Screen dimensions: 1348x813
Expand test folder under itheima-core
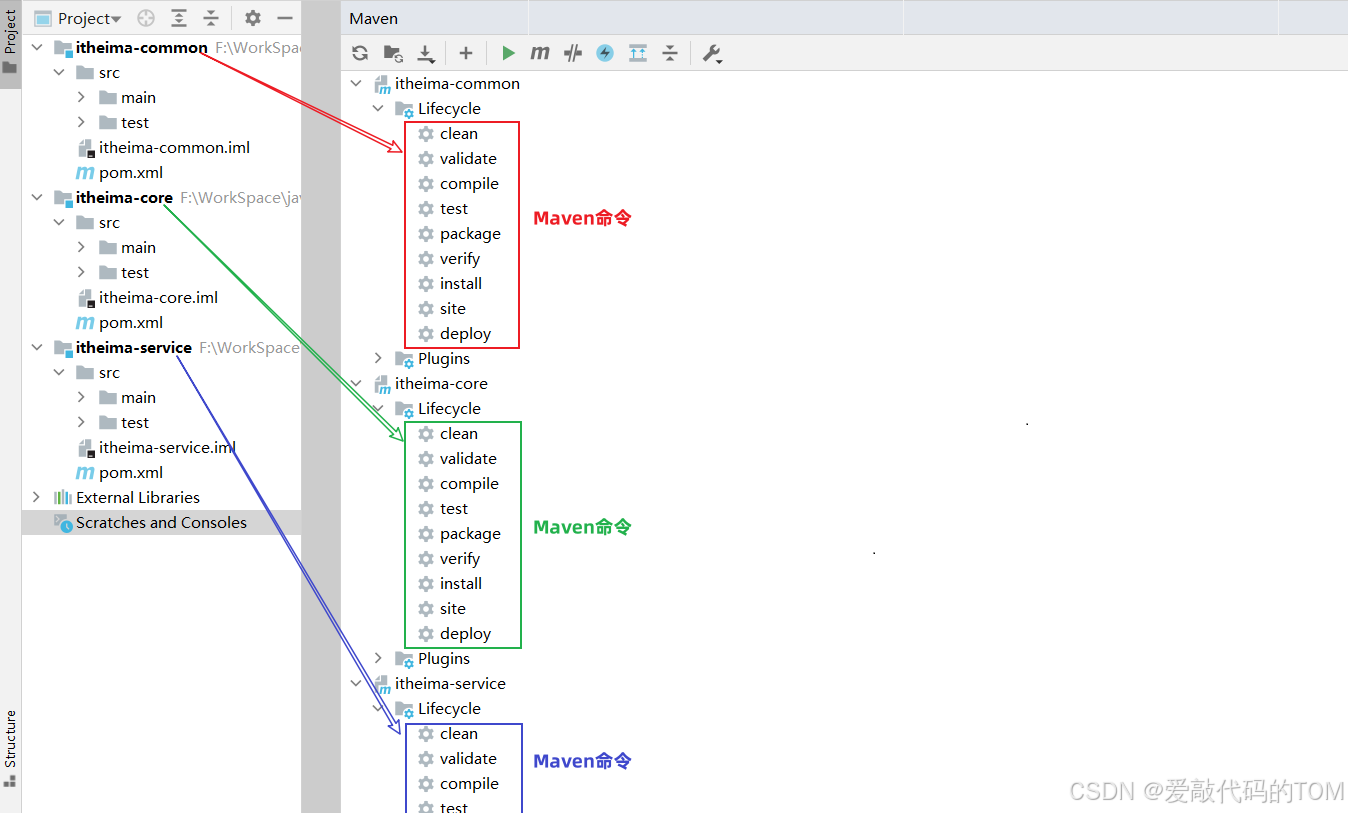[x=81, y=272]
